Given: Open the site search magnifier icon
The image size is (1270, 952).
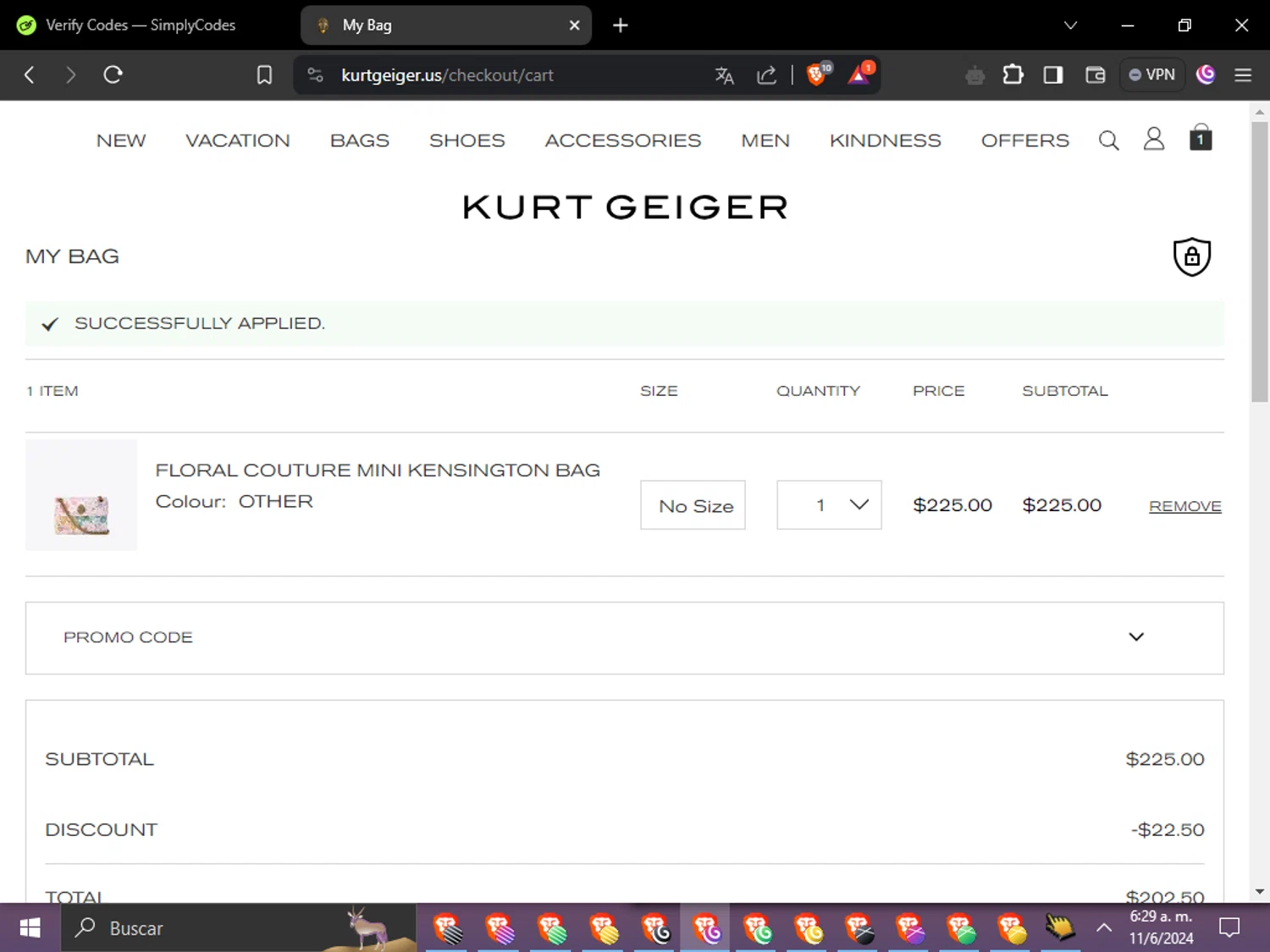Looking at the screenshot, I should pos(1108,140).
